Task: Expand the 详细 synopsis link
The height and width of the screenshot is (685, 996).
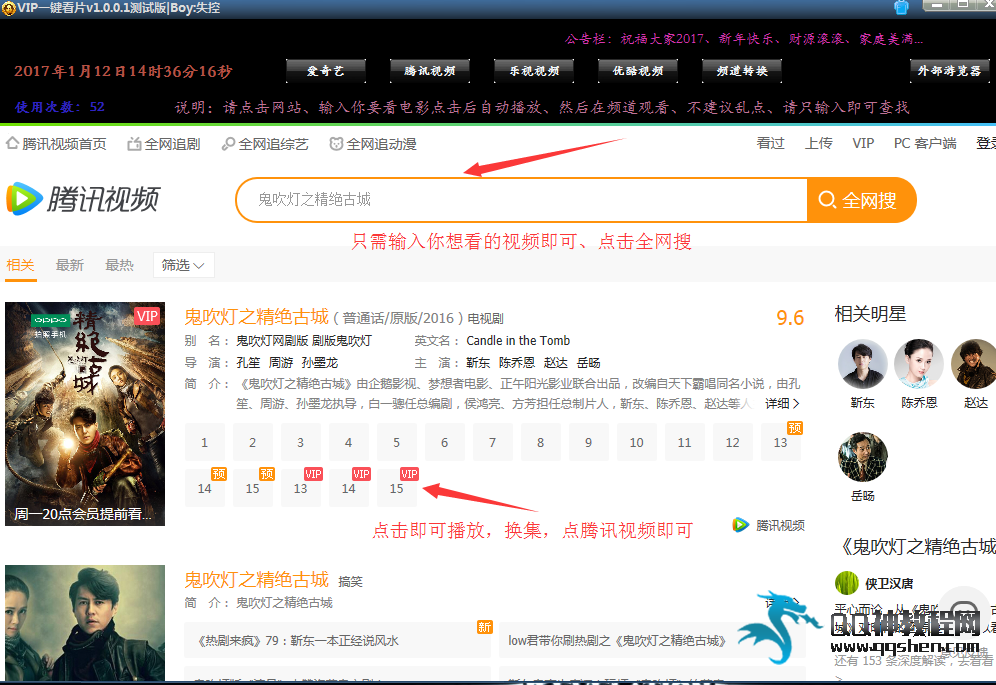Action: click(782, 404)
